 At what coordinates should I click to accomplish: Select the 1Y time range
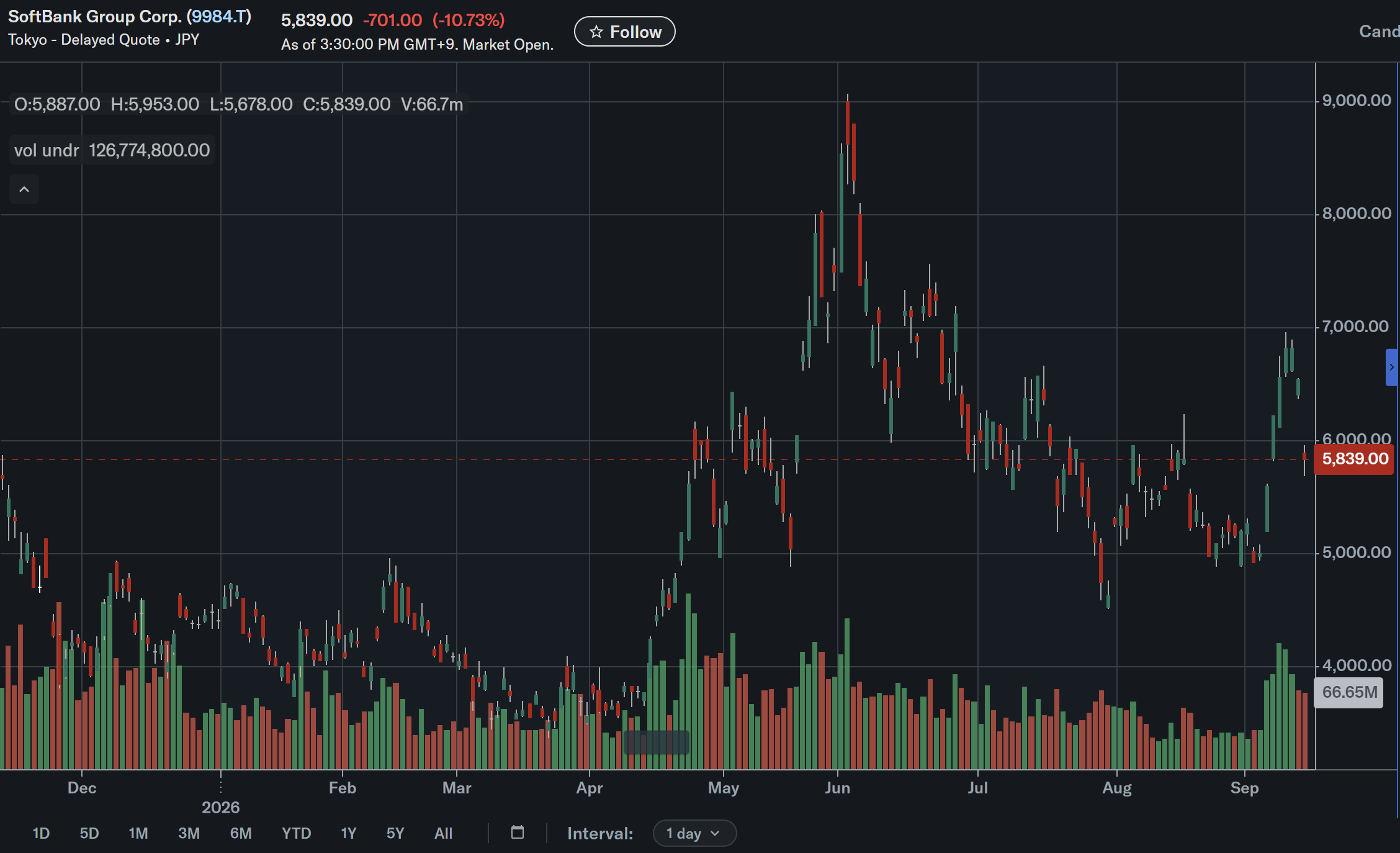349,833
